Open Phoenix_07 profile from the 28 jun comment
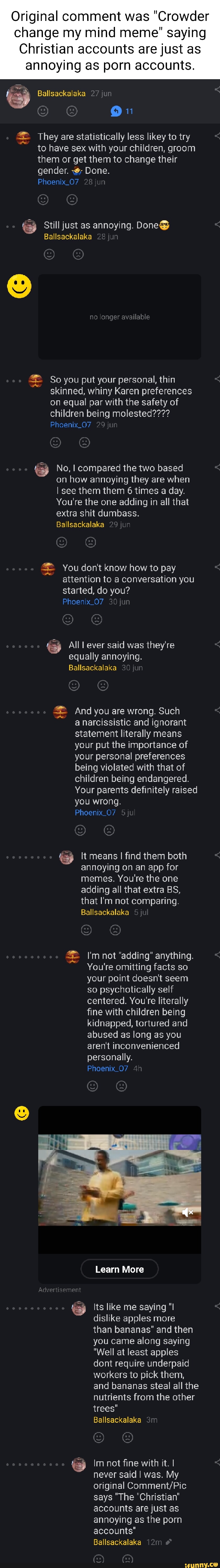Image resolution: width=220 pixels, height=1568 pixels. [58, 182]
